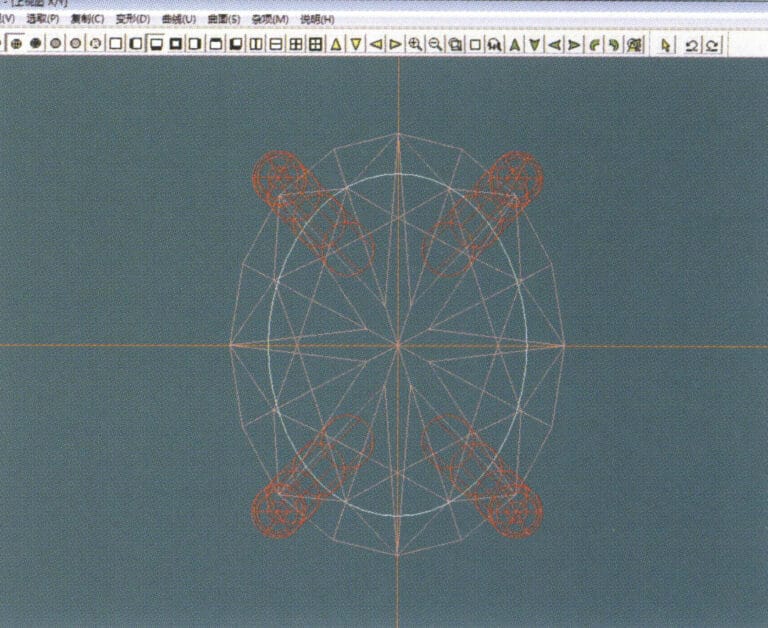Choose the grey shaded sphere display icon
Screen dimensions: 768x628
(x=55, y=44)
